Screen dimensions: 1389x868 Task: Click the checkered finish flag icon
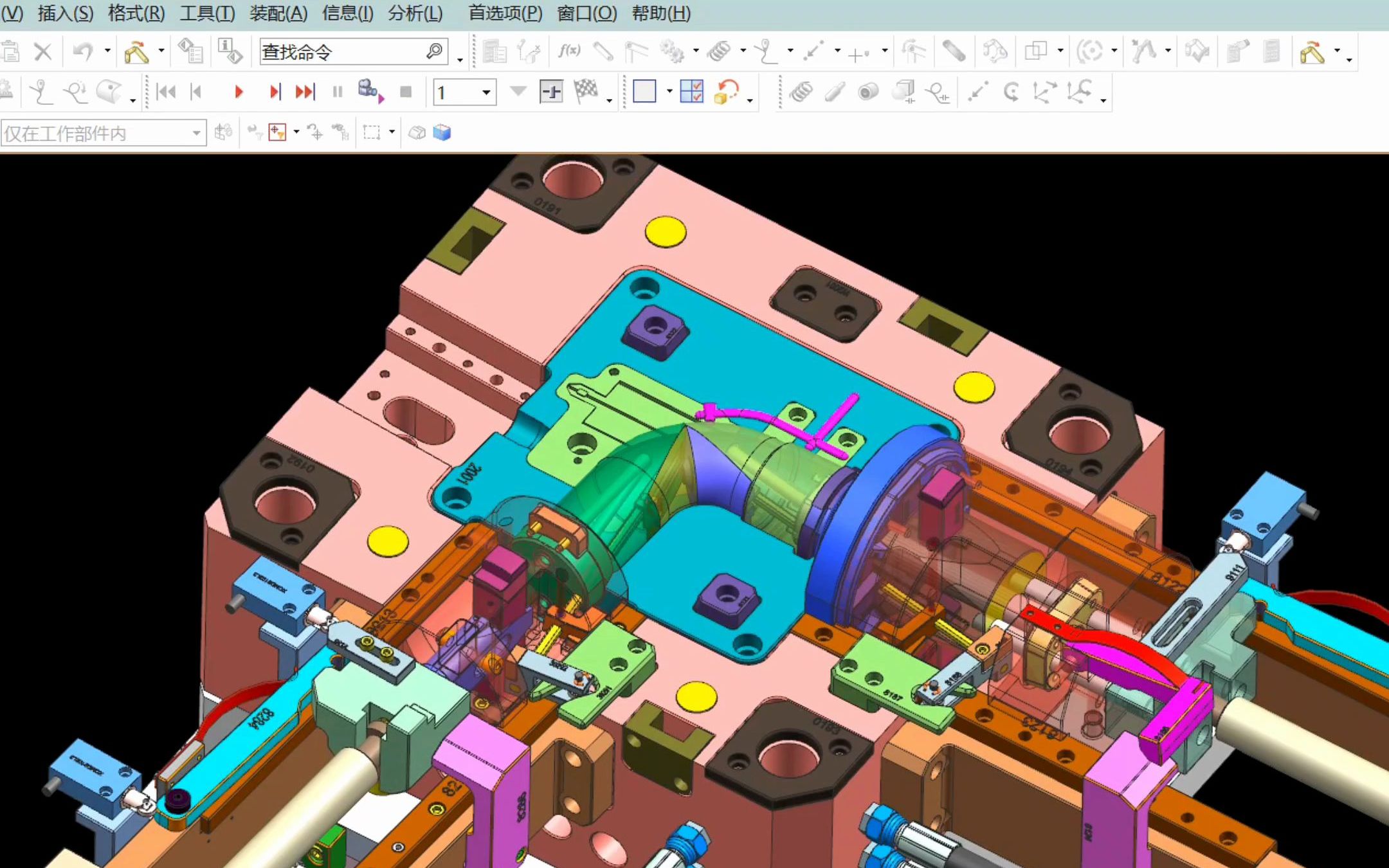585,91
